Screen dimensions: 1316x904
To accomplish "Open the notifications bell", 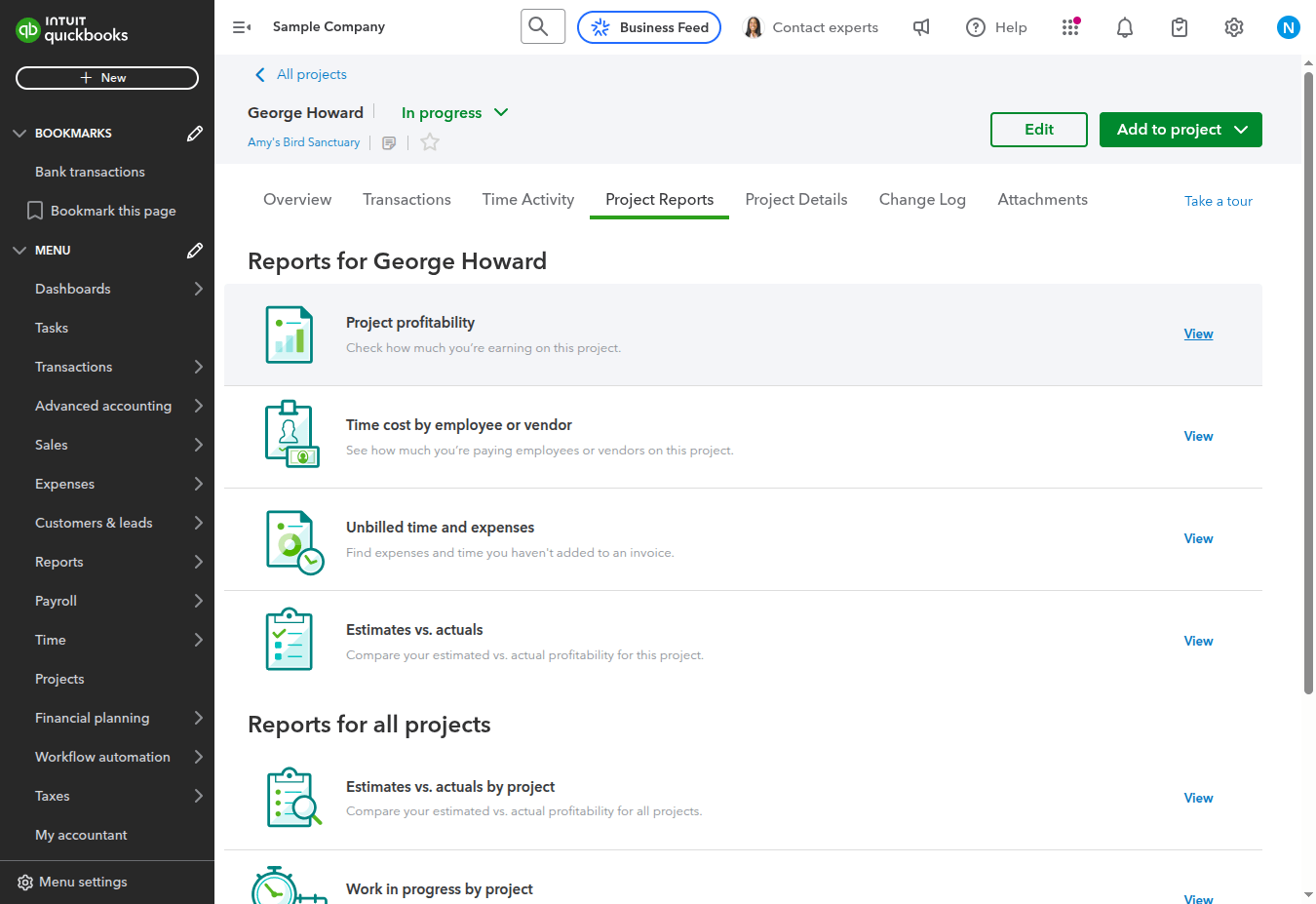I will click(1125, 27).
